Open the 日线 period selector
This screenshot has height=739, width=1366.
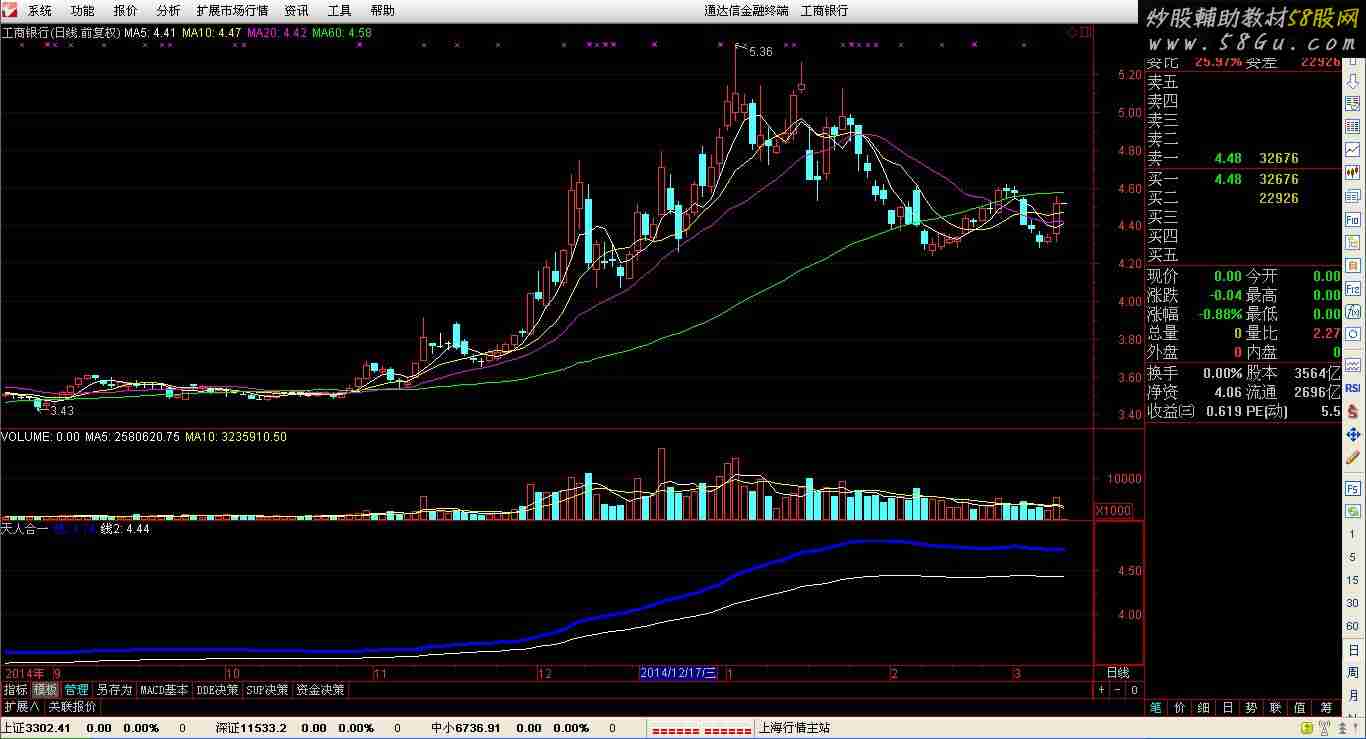[x=1118, y=673]
